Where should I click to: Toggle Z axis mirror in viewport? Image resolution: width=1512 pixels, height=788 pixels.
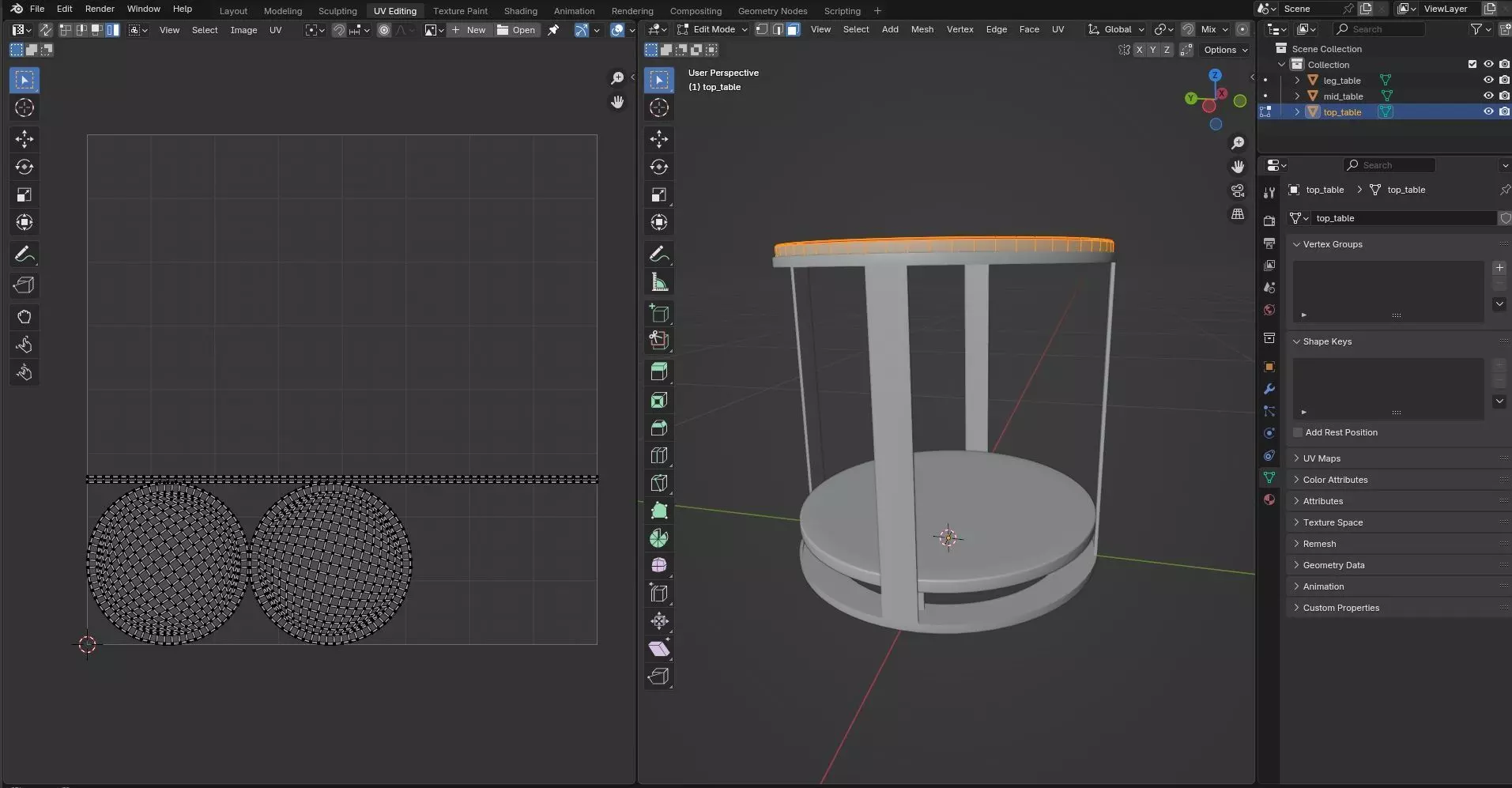1166,50
